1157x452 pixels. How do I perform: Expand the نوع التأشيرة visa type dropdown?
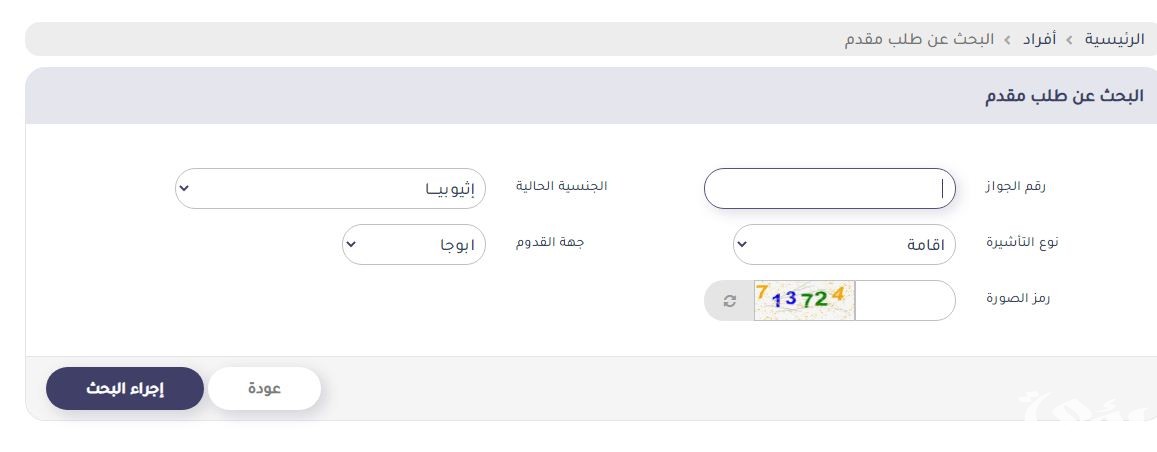tap(844, 244)
